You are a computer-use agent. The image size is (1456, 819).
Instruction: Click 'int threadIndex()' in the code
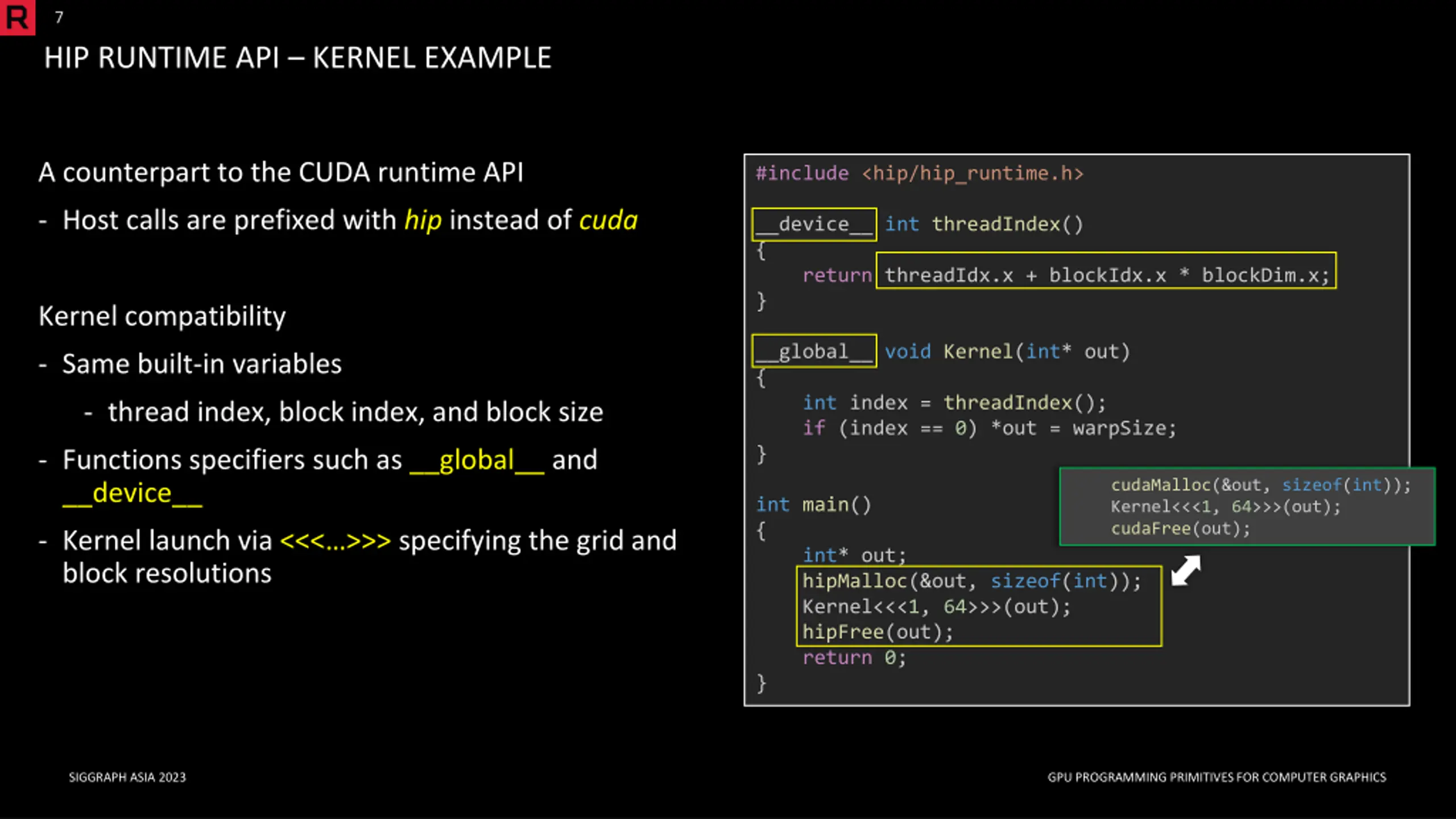[x=984, y=224]
